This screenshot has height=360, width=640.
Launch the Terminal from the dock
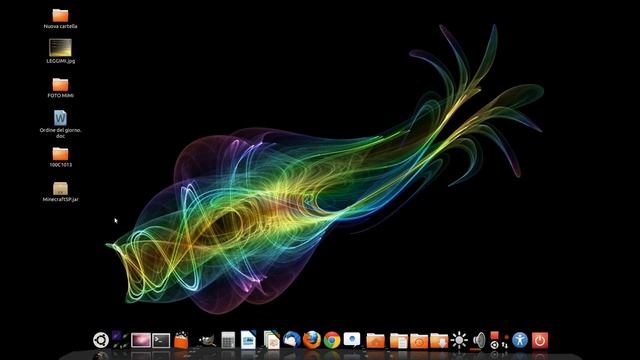[161, 340]
